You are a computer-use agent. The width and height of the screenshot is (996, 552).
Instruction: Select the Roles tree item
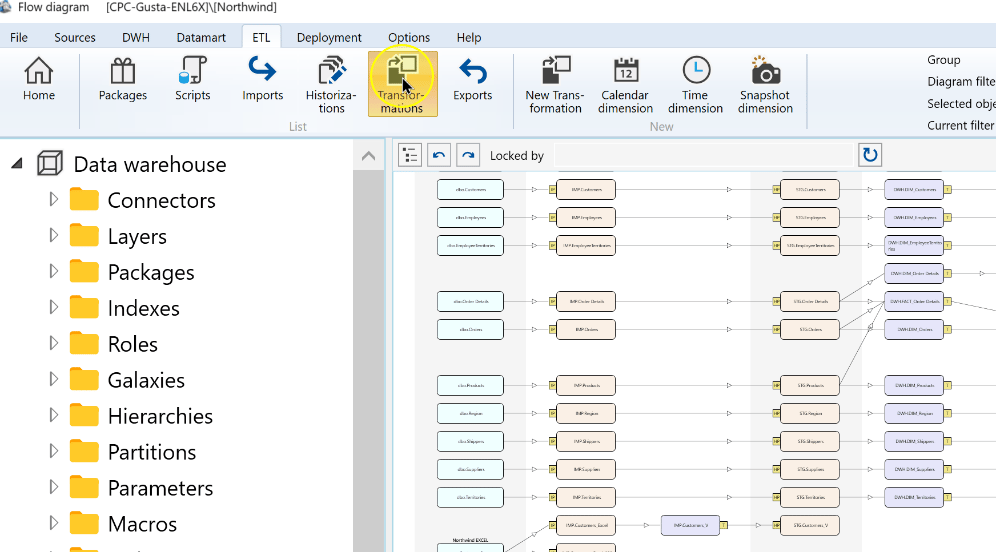(x=132, y=344)
